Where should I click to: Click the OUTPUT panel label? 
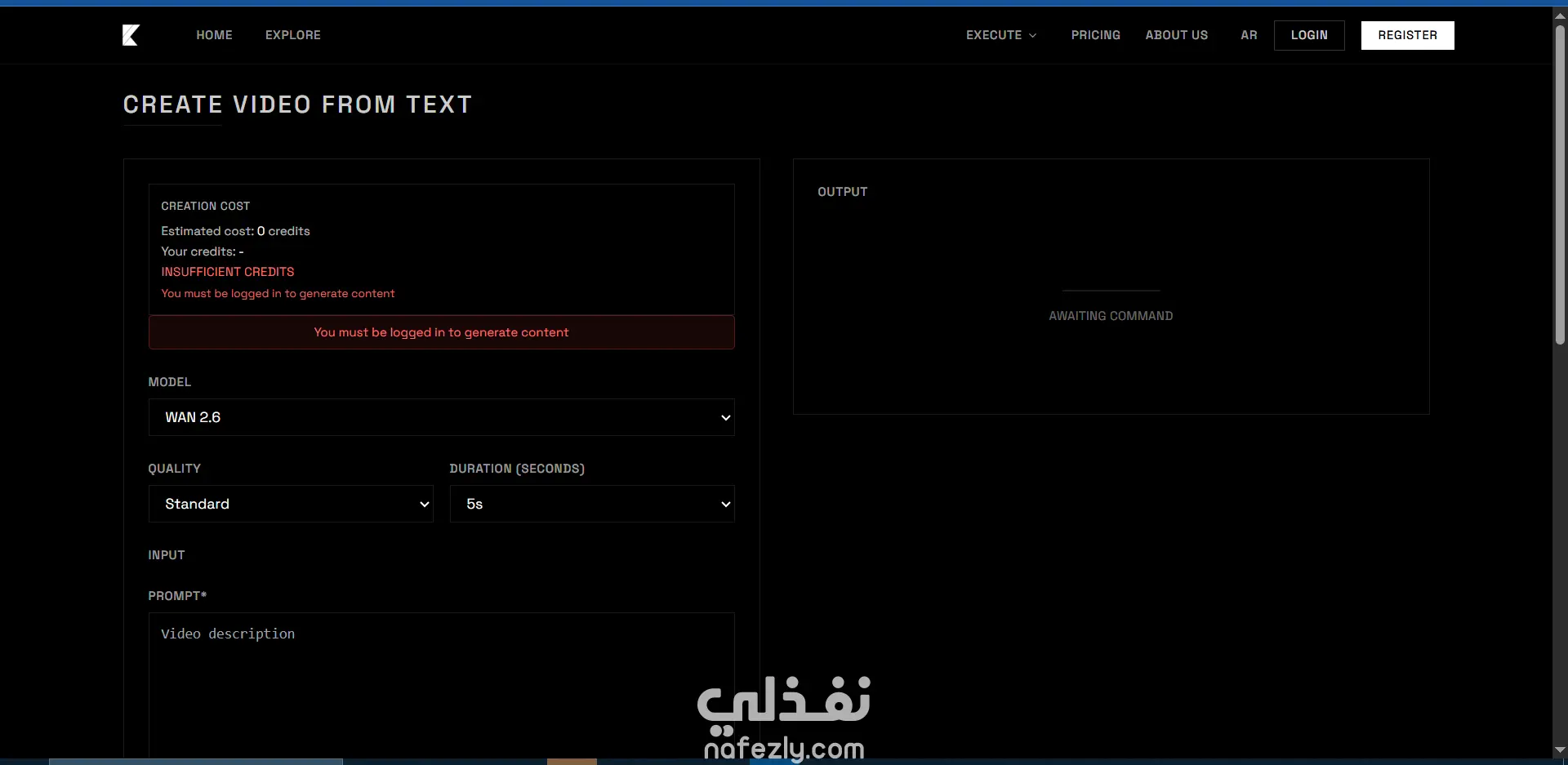tap(843, 192)
